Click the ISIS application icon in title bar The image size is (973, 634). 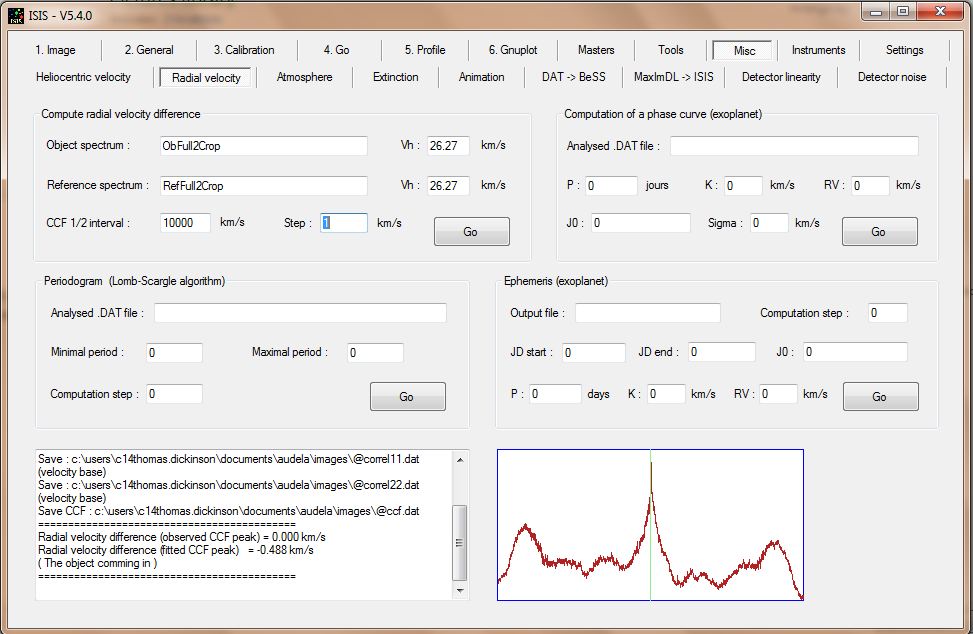pos(16,15)
